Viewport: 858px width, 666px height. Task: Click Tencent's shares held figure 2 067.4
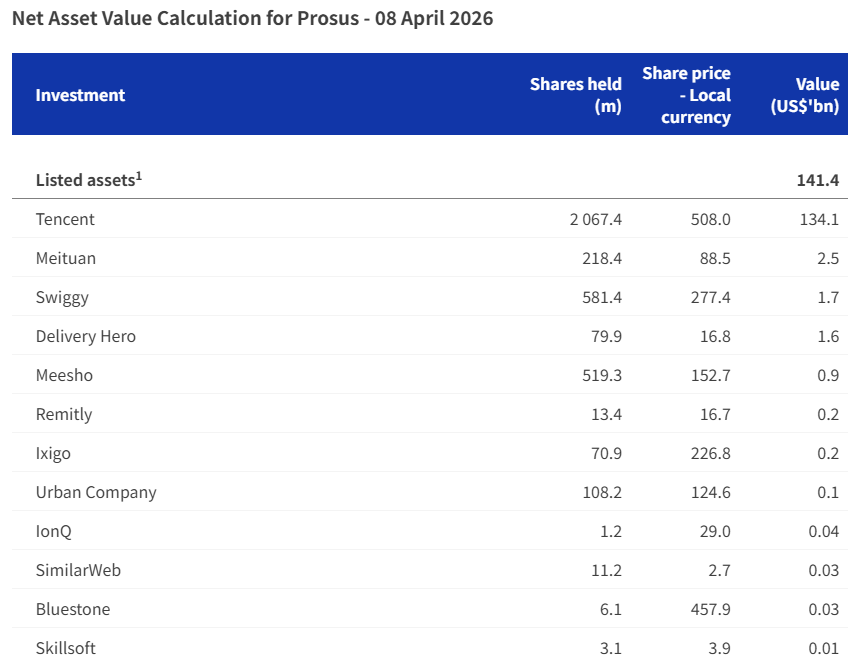595,219
